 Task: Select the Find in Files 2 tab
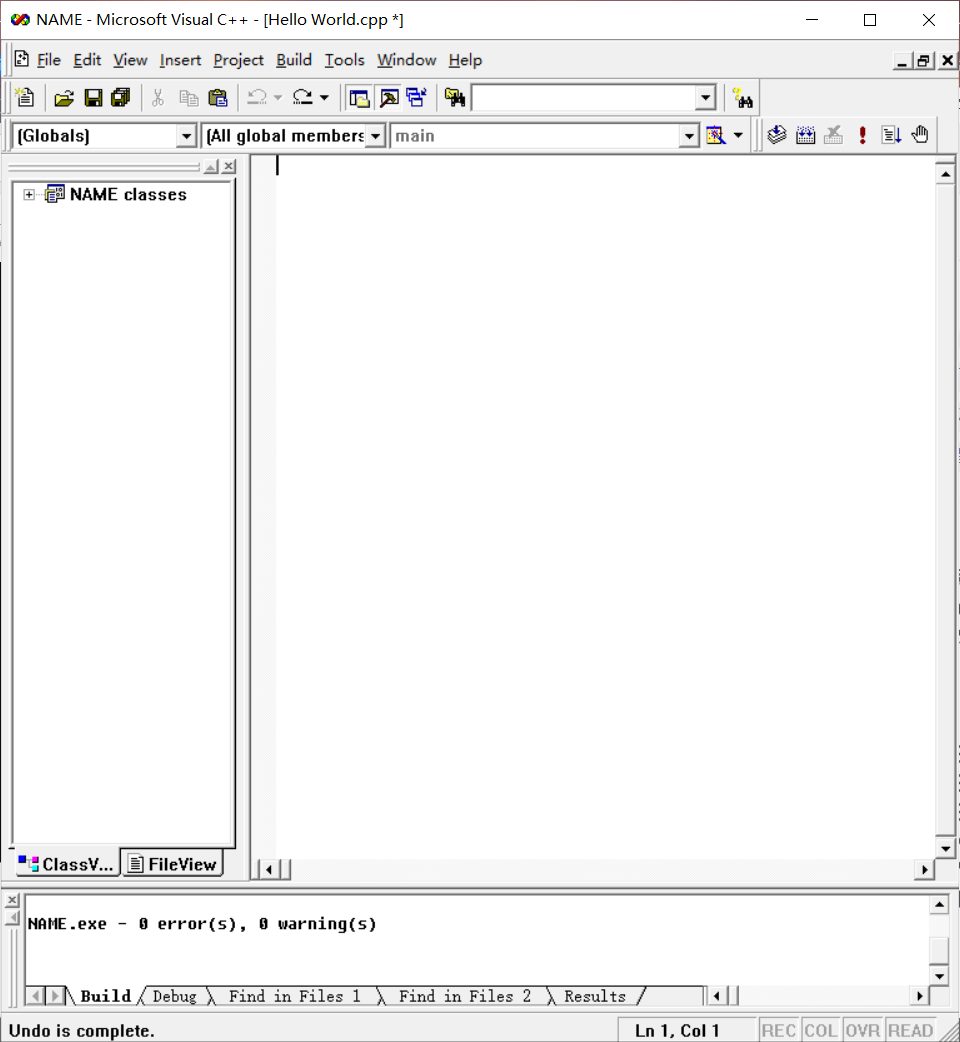464,996
